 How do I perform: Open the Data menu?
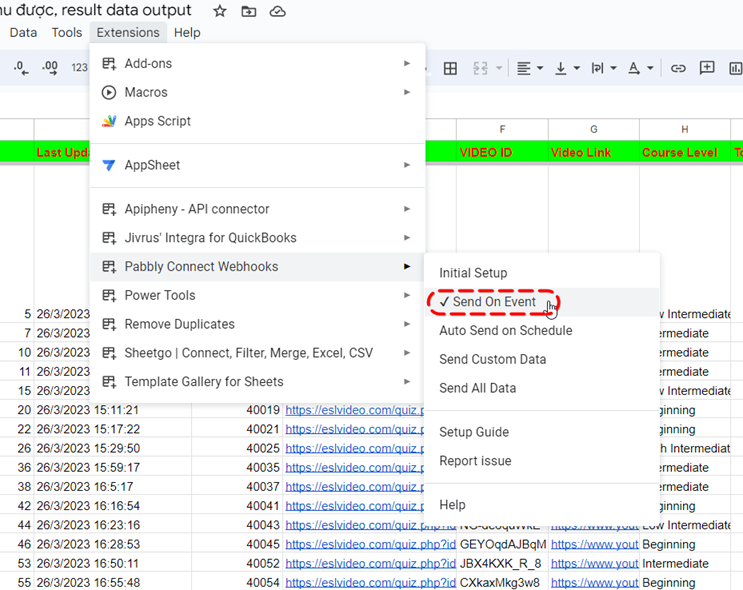[23, 32]
